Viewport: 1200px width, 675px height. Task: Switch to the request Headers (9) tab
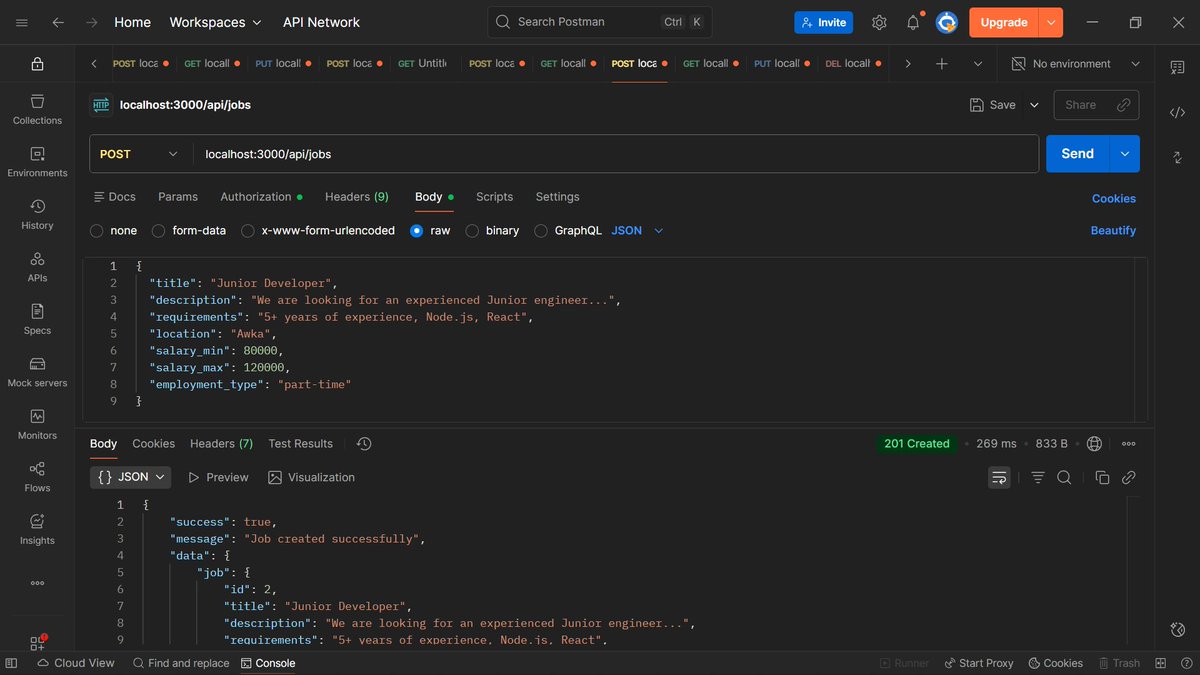(357, 197)
